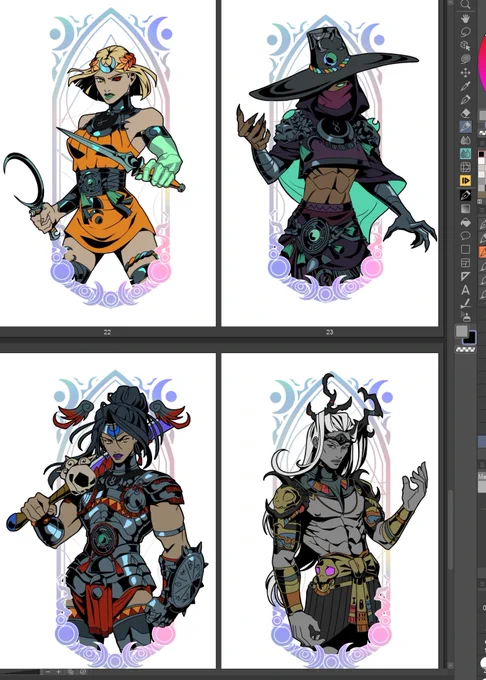Click the yellow play-arrow tool icon
The width and height of the screenshot is (486, 680).
pyautogui.click(x=465, y=180)
